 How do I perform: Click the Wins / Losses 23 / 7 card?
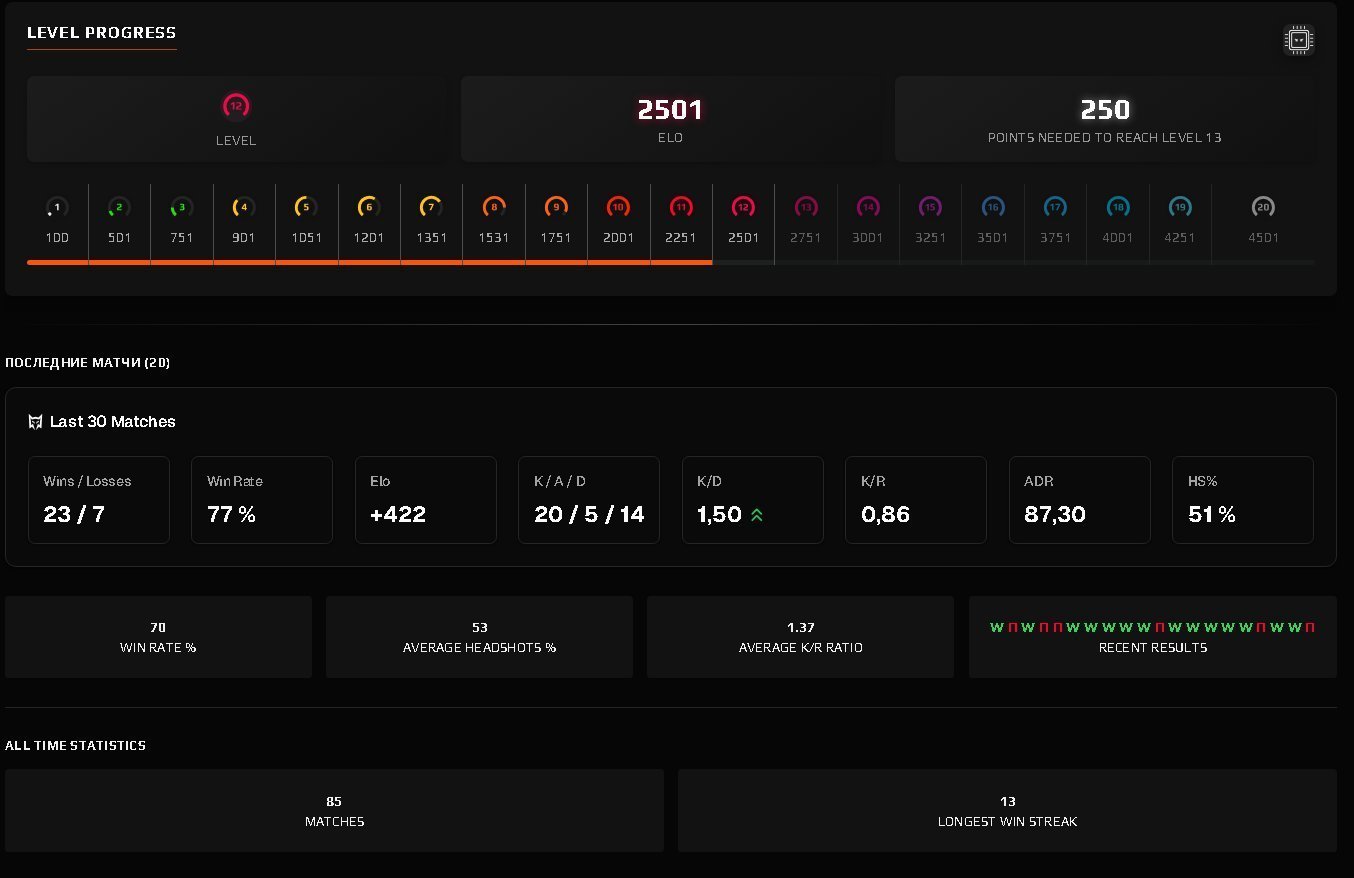[x=99, y=500]
